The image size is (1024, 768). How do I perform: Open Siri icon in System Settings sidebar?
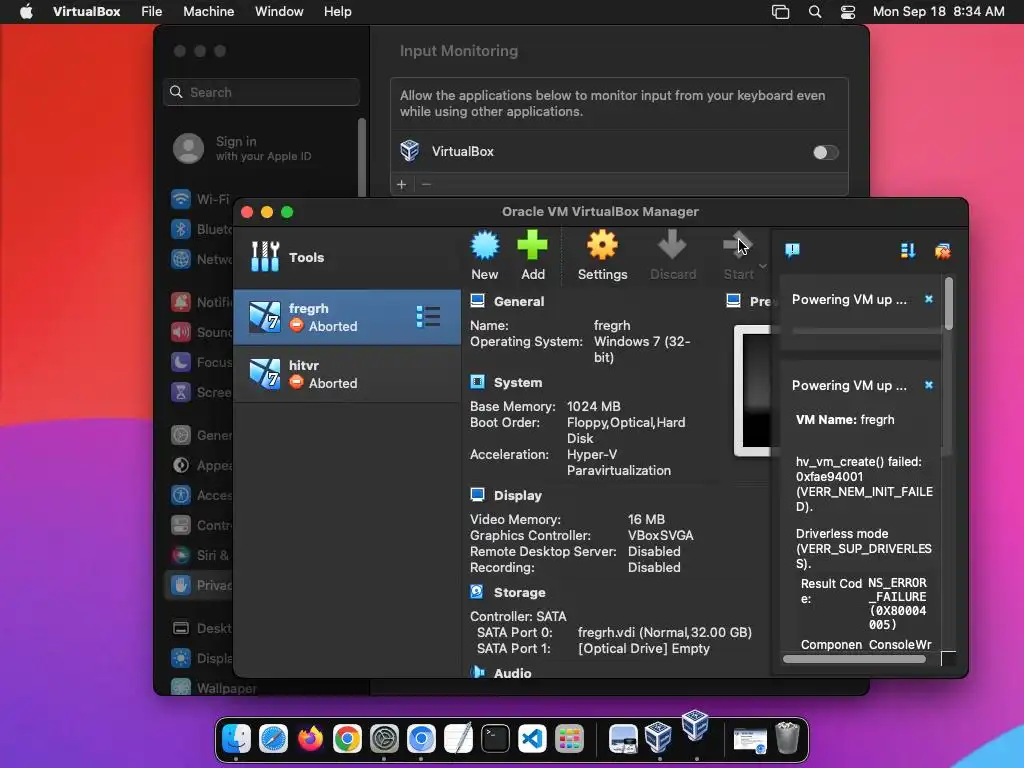click(x=181, y=554)
